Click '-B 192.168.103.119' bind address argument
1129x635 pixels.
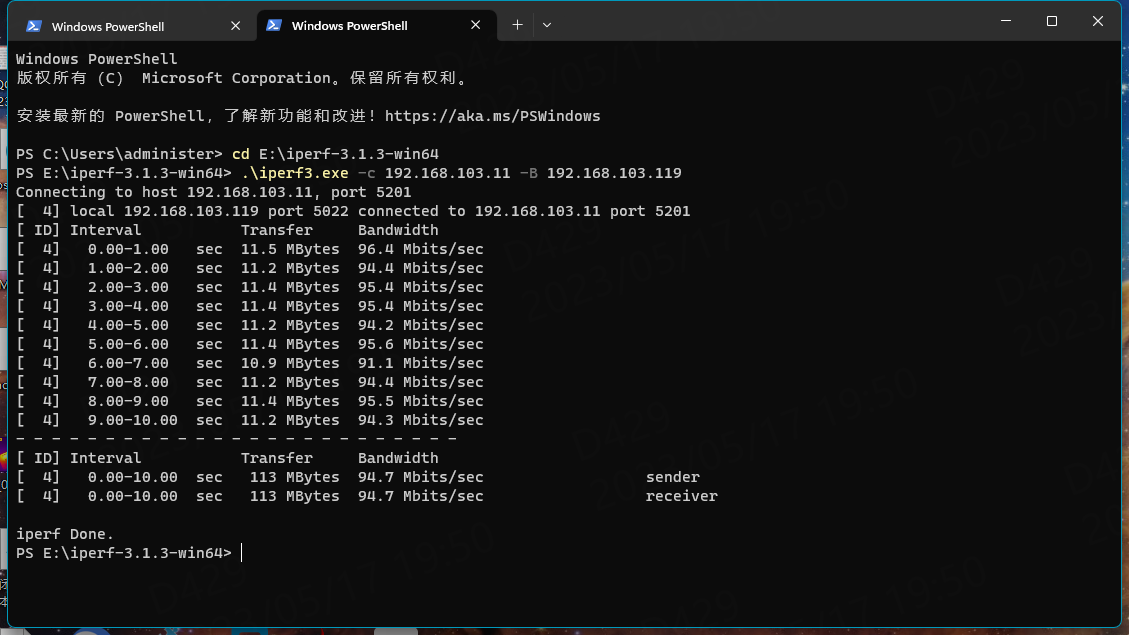[601, 173]
